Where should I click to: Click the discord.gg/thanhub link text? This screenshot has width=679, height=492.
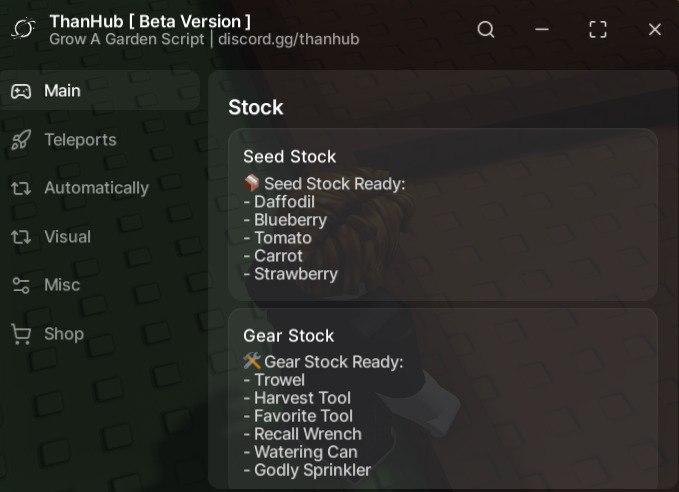[289, 39]
